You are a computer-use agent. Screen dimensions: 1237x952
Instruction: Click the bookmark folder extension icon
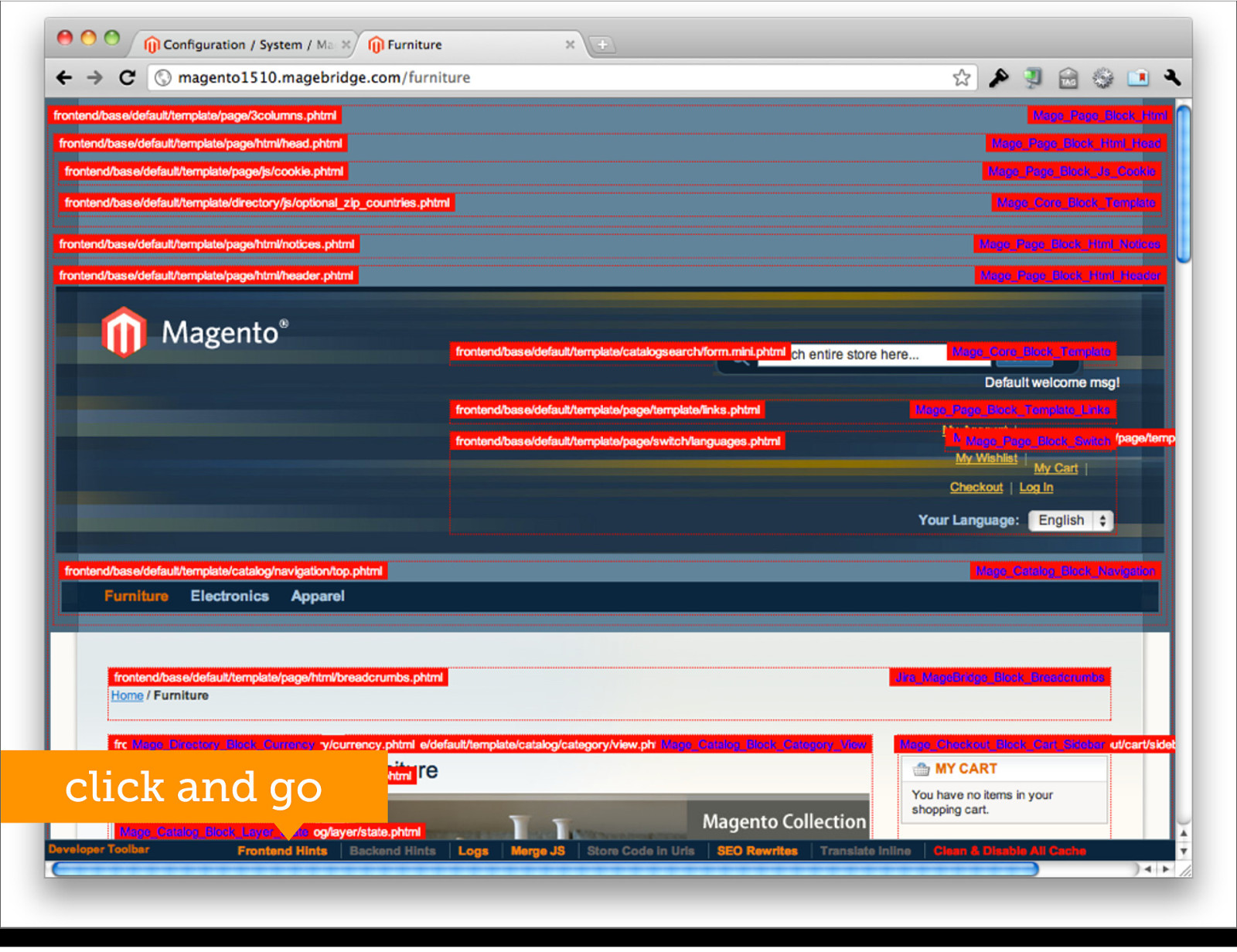tap(1138, 77)
